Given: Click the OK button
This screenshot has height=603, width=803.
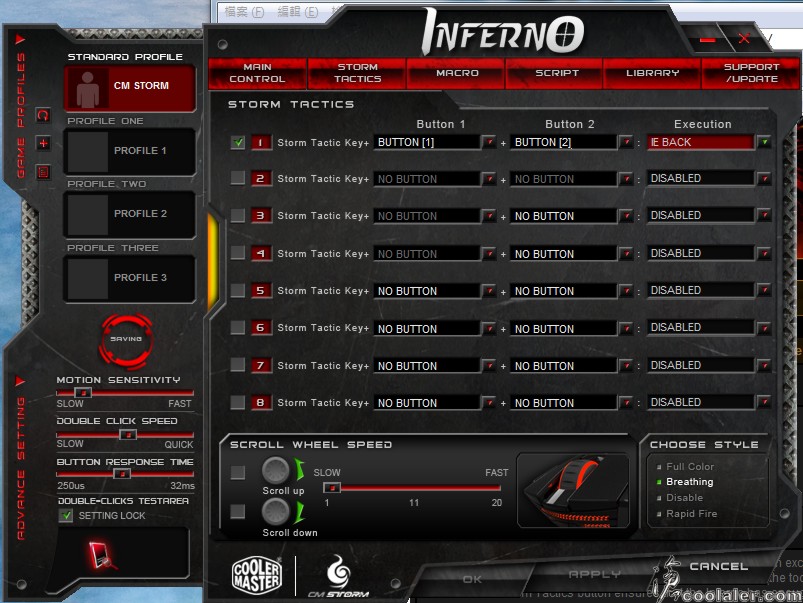Looking at the screenshot, I should (x=472, y=579).
